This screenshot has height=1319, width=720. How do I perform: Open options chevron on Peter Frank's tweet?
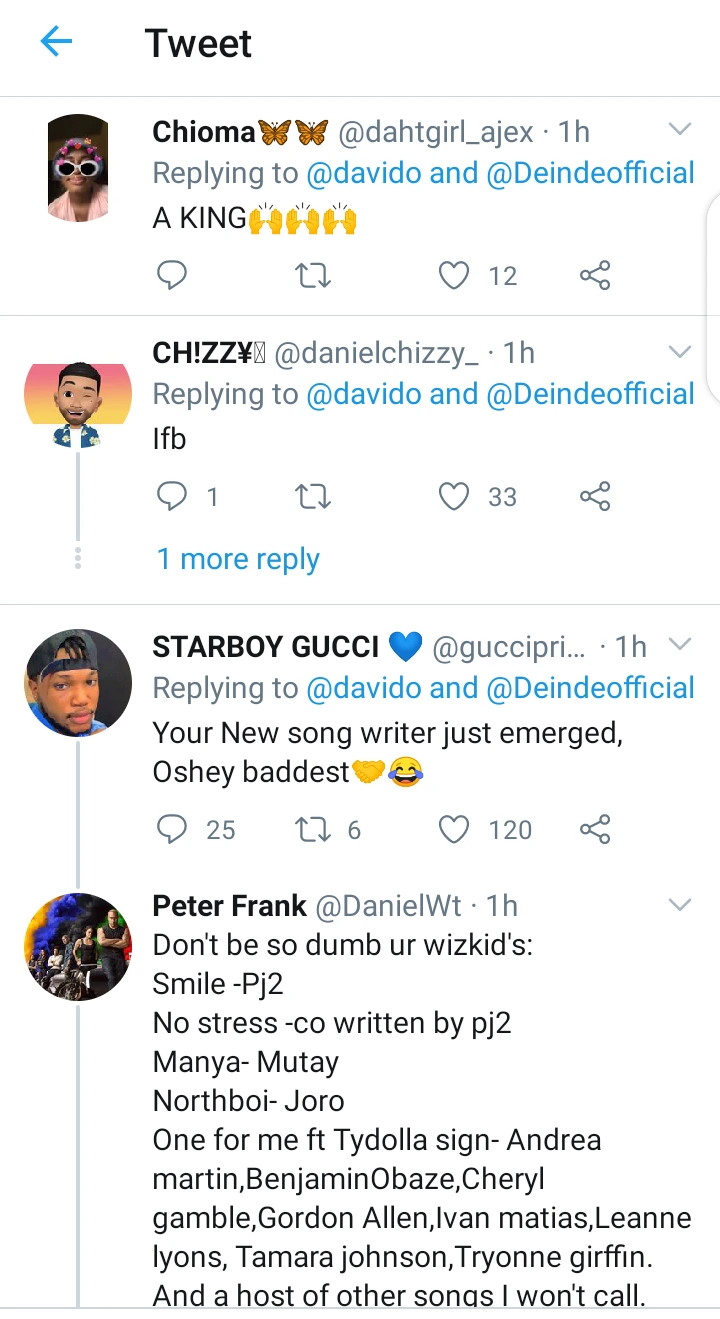(679, 905)
